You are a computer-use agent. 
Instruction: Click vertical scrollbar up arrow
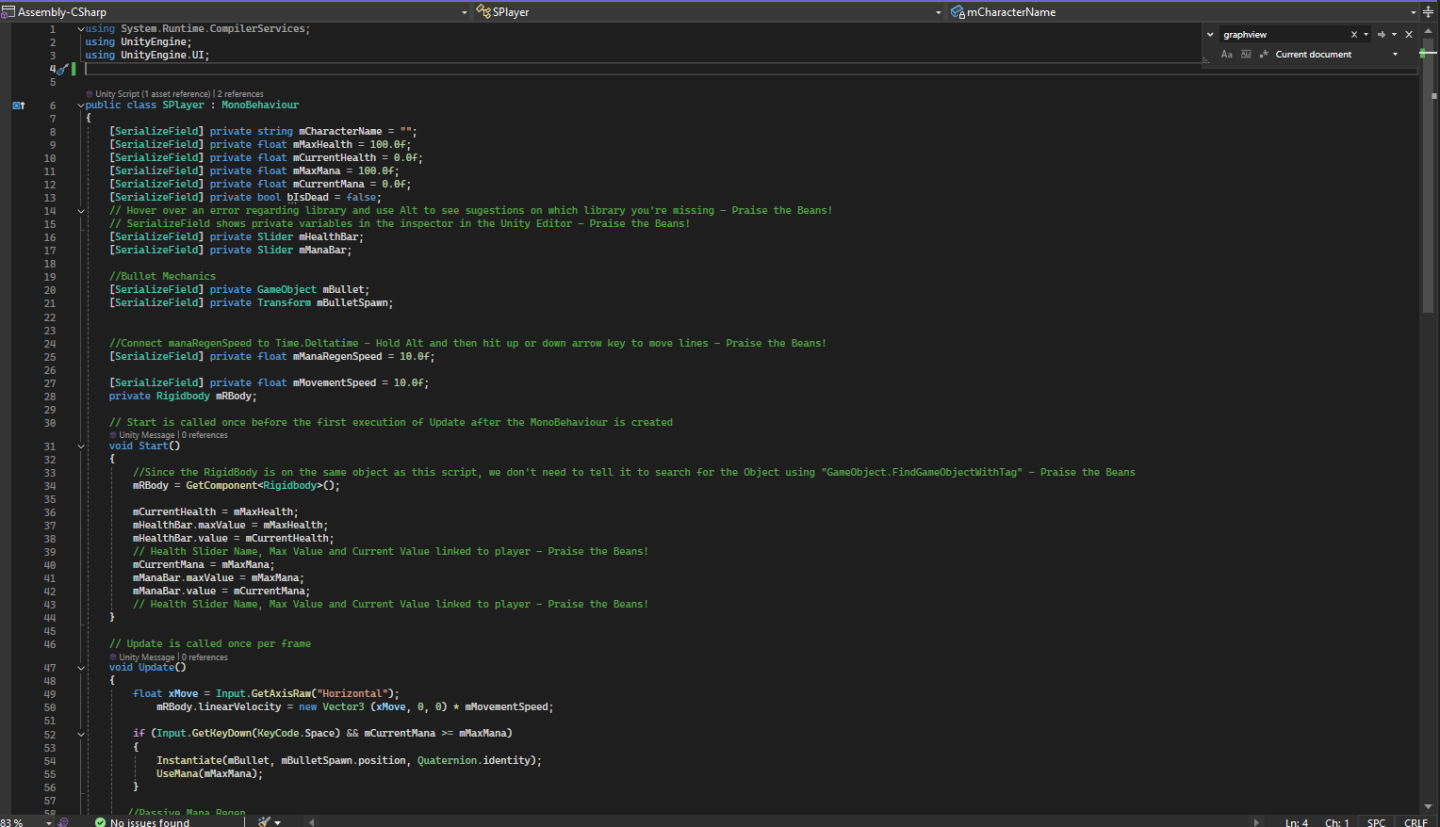point(1427,31)
